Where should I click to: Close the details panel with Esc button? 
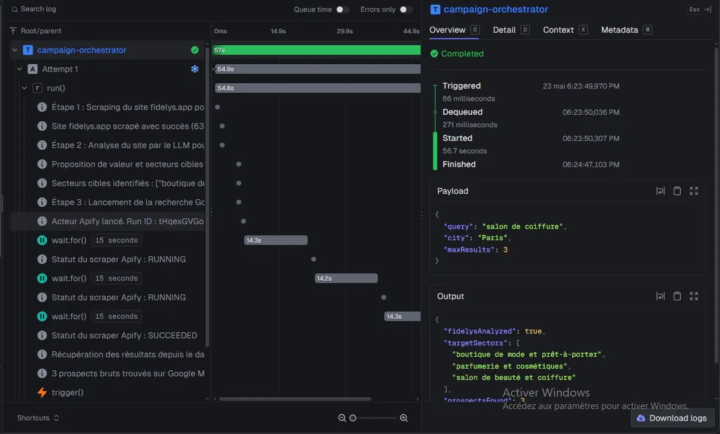(699, 9)
